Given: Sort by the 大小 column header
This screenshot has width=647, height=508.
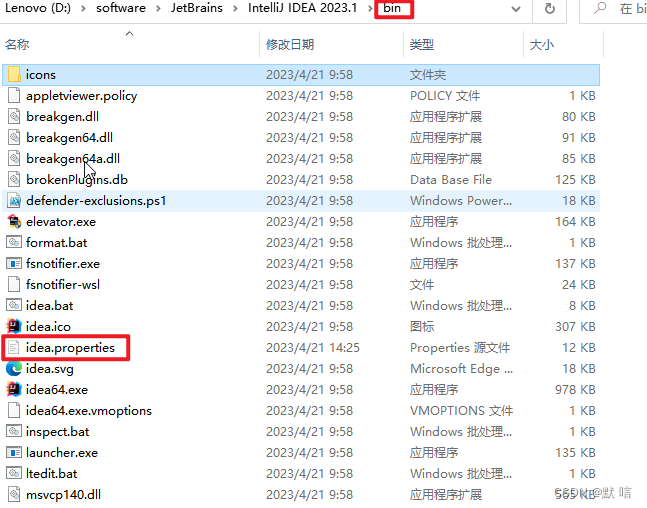Looking at the screenshot, I should point(563,44).
